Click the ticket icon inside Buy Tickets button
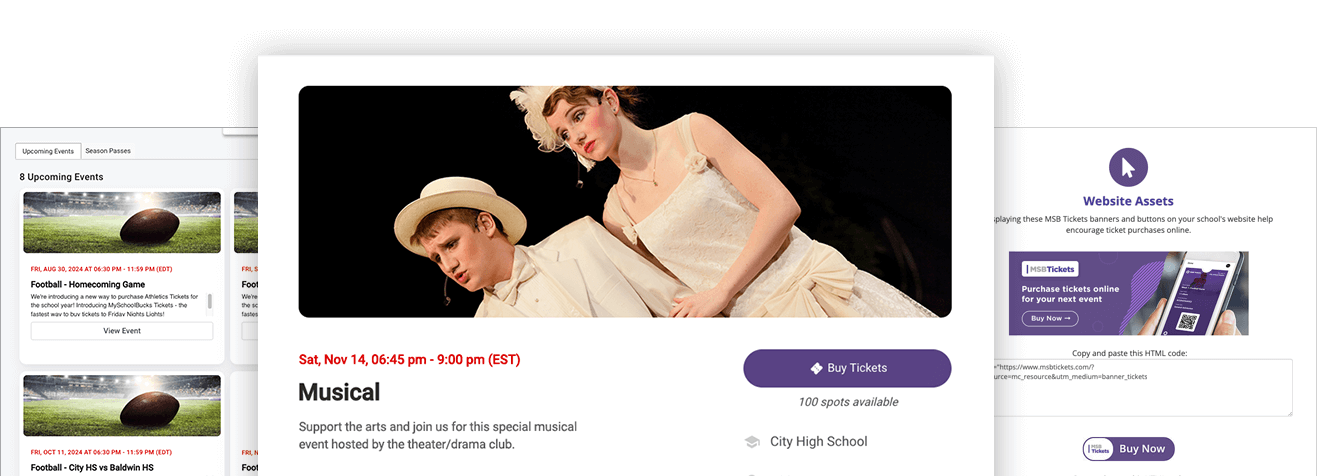This screenshot has height=476, width=1317. click(816, 368)
